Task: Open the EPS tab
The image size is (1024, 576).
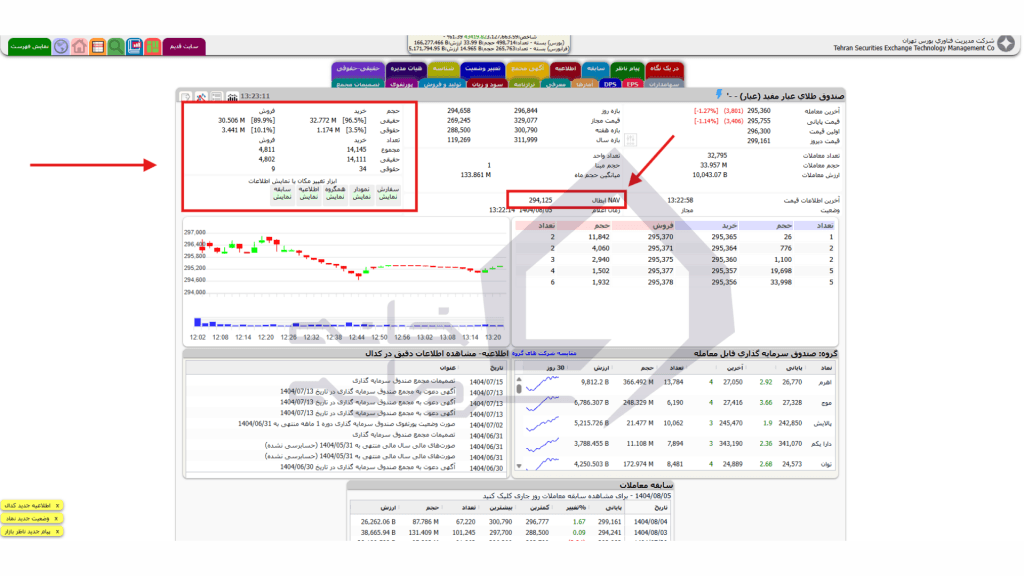Action: [633, 85]
